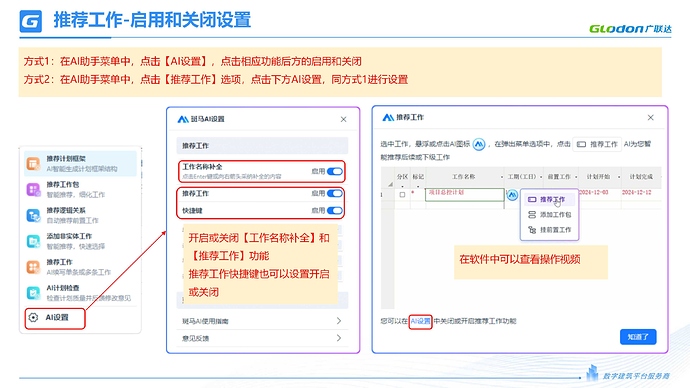The width and height of the screenshot is (690, 388).
Task: Choose 推荐工作 in the popup menu
Action: [549, 199]
